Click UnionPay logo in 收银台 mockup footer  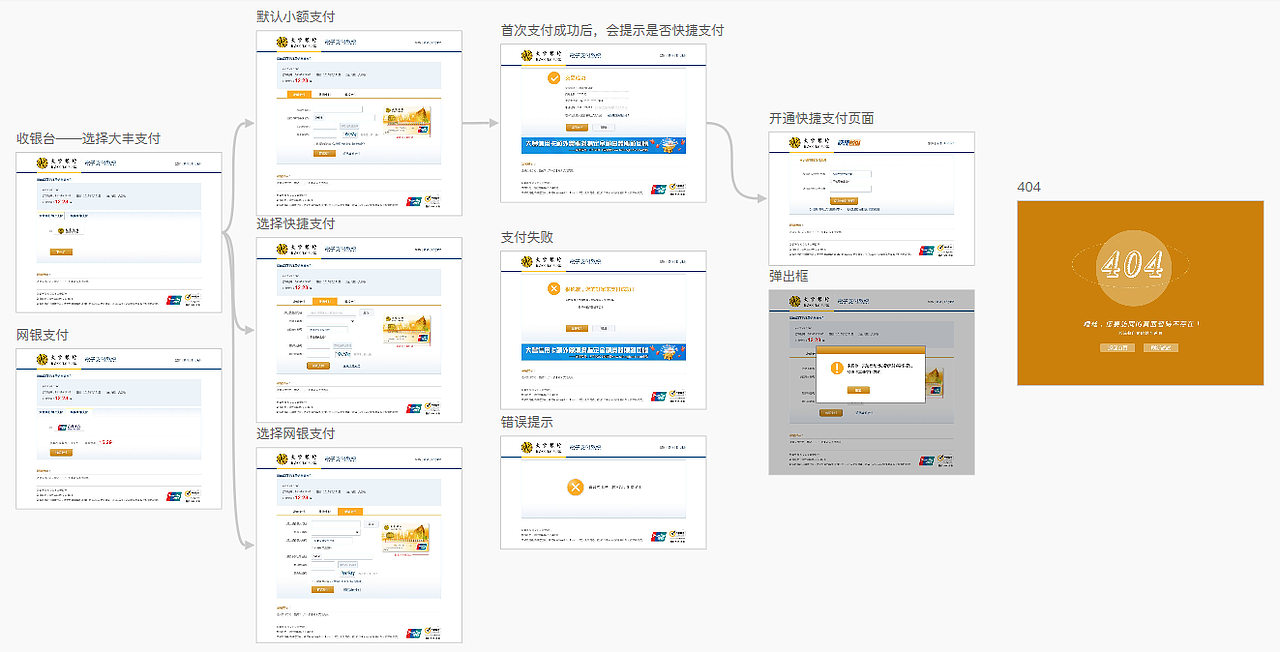[x=174, y=299]
